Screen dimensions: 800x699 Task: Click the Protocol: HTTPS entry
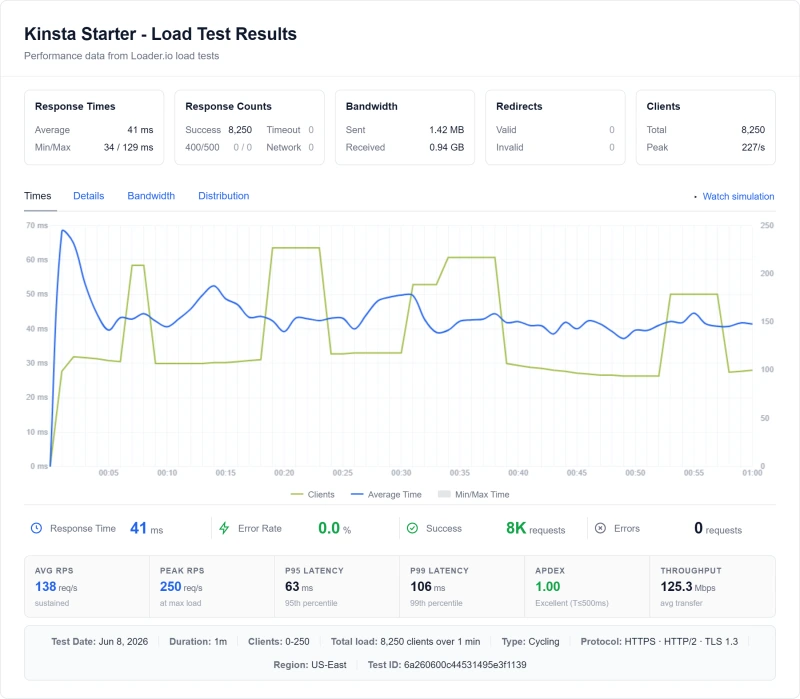(659, 641)
